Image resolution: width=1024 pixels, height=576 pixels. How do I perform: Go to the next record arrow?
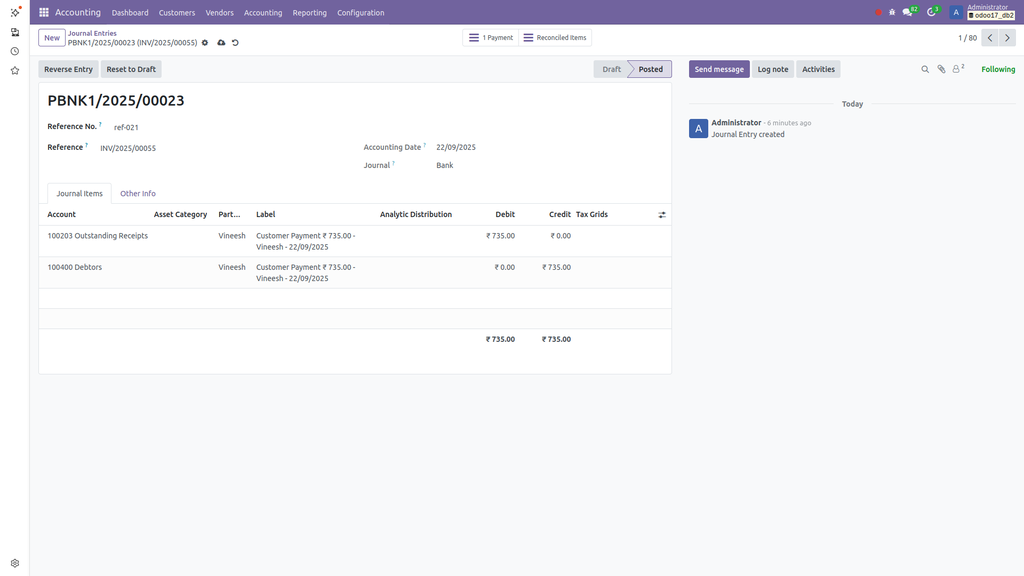(1008, 38)
